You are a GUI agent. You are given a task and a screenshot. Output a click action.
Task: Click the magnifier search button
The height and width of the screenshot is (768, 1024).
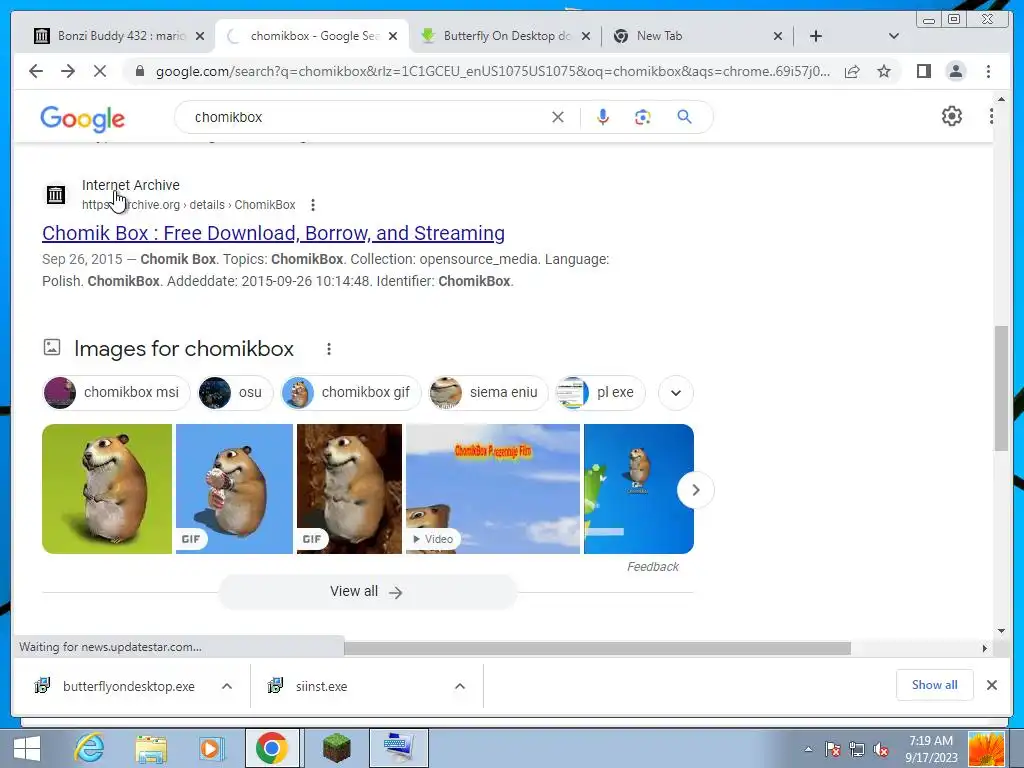coord(684,117)
